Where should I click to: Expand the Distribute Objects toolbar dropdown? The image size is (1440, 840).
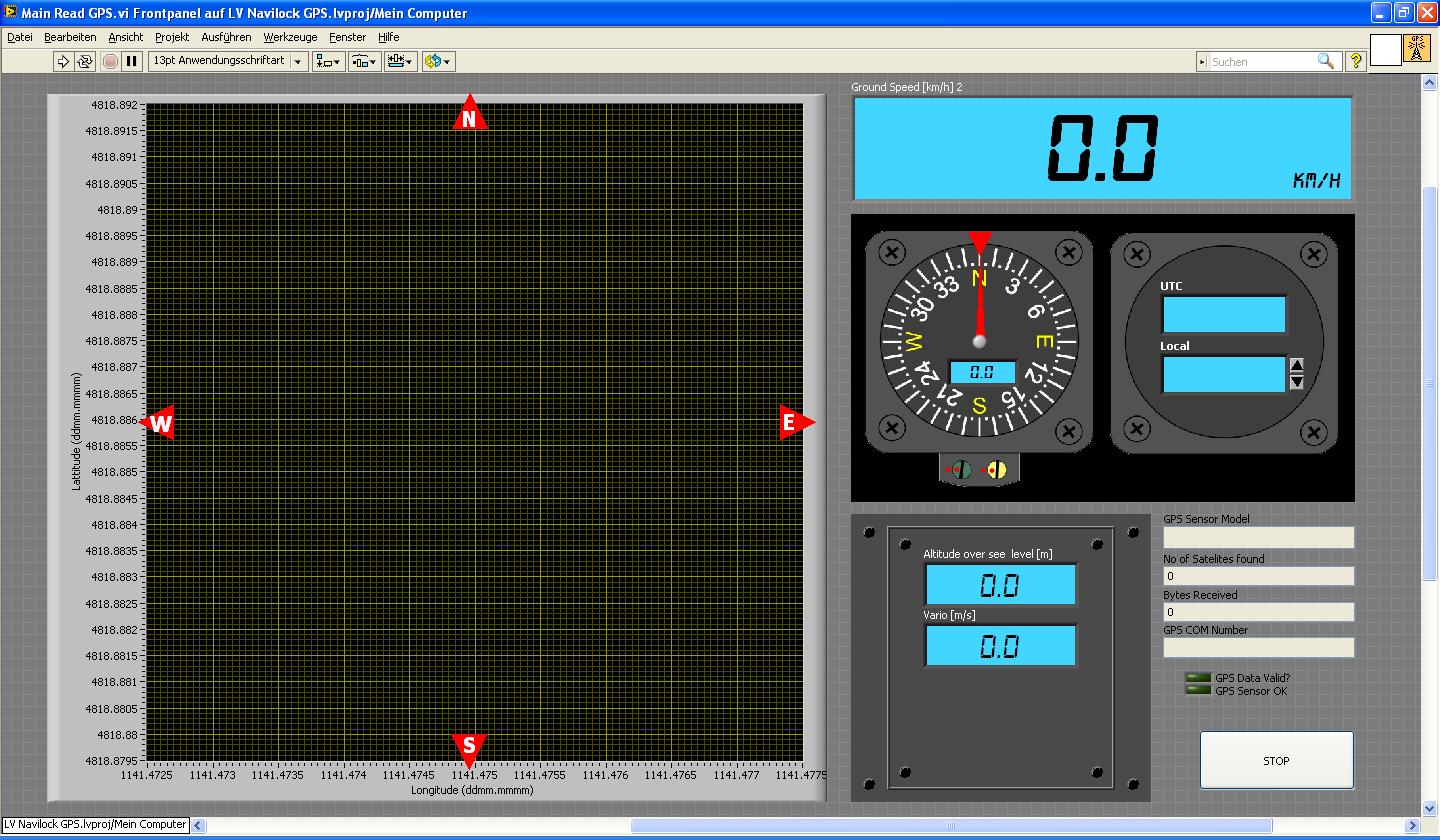(364, 61)
